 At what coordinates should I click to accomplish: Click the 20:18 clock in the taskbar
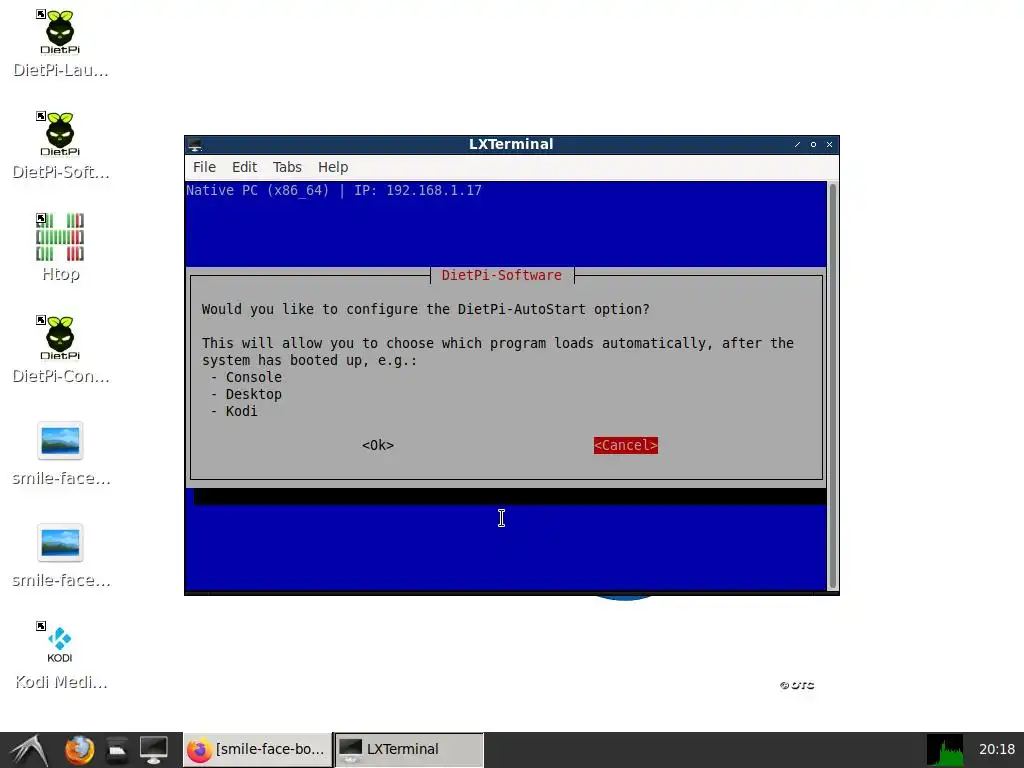997,750
